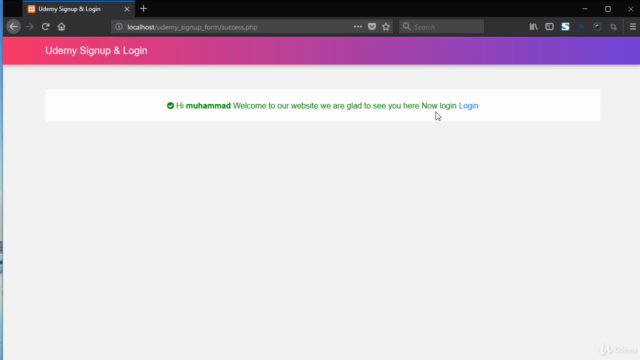
Task: Maximize the browser window
Action: 608,9
